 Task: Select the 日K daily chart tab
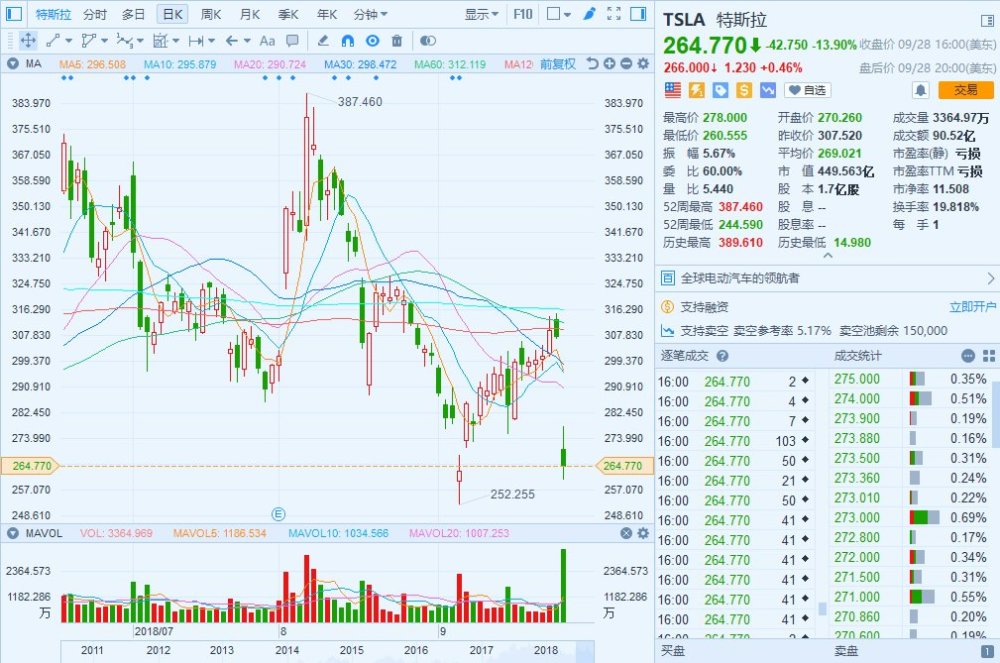pos(173,14)
